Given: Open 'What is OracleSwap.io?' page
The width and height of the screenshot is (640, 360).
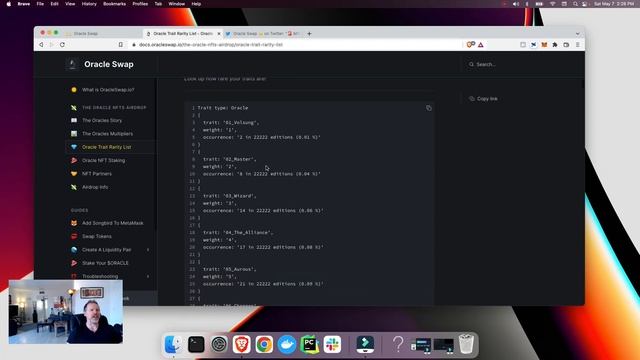Looking at the screenshot, I should point(108,90).
